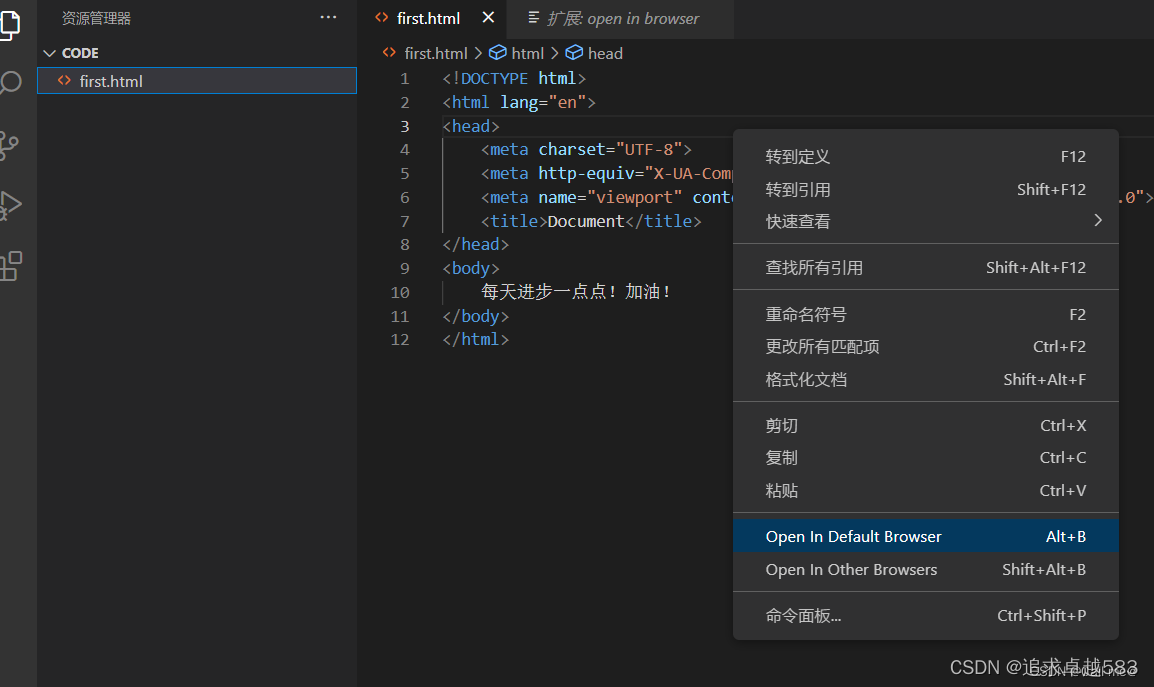The image size is (1154, 687).
Task: Select 格式化文档 in the context menu
Action: 800,379
